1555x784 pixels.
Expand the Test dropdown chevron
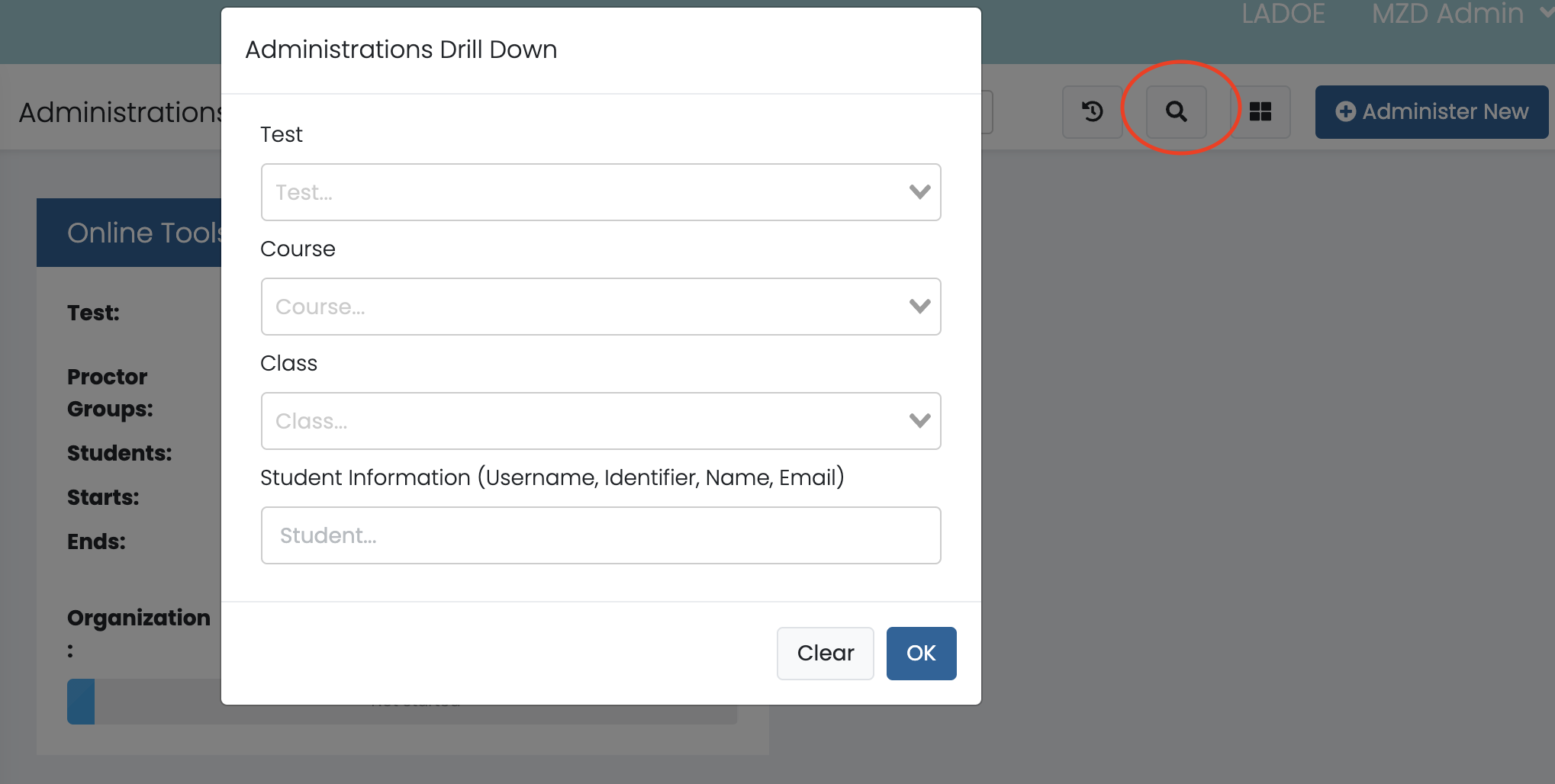click(919, 192)
